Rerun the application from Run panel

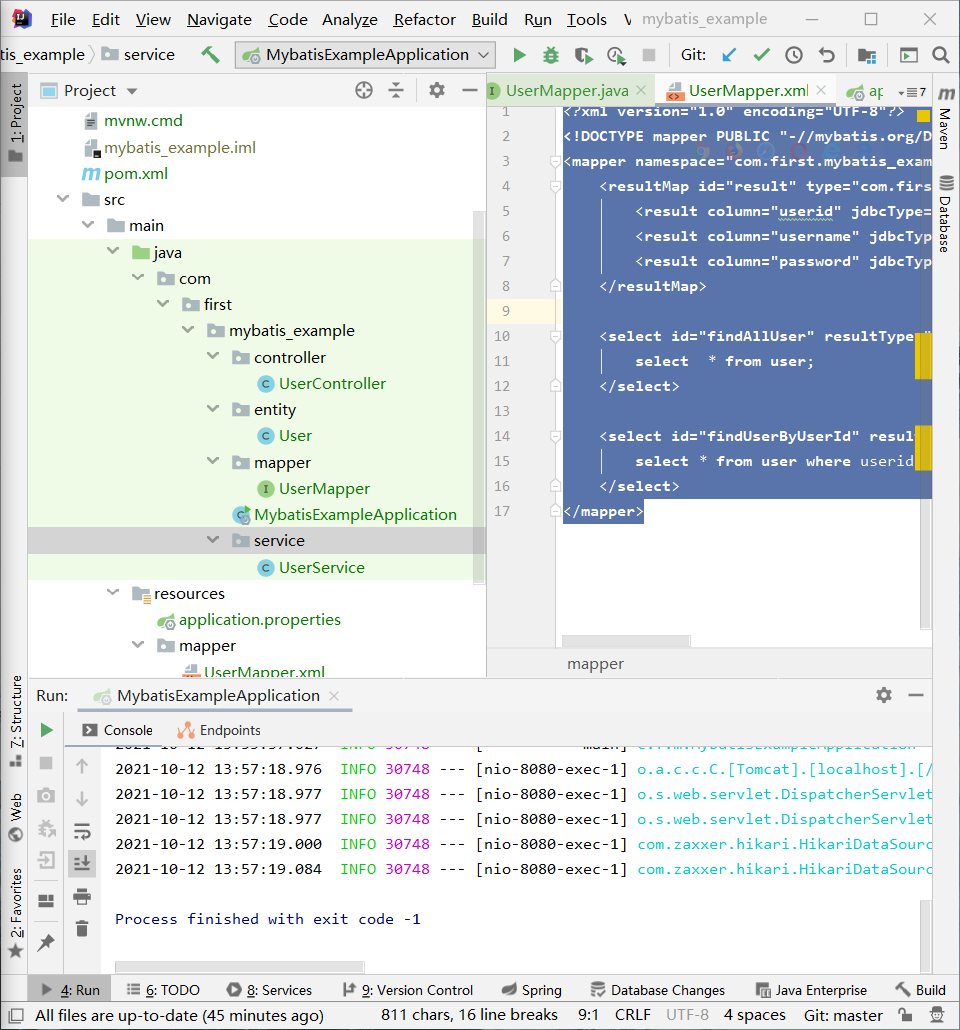45,729
